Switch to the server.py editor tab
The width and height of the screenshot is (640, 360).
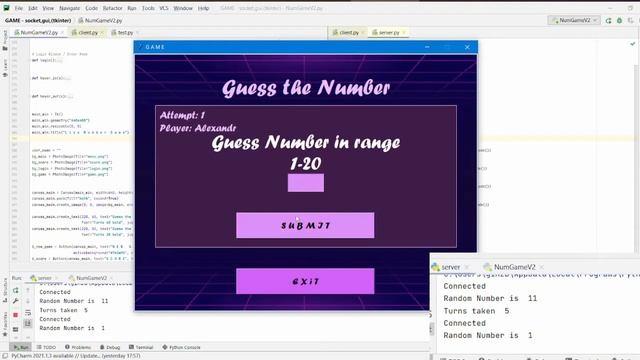389,32
